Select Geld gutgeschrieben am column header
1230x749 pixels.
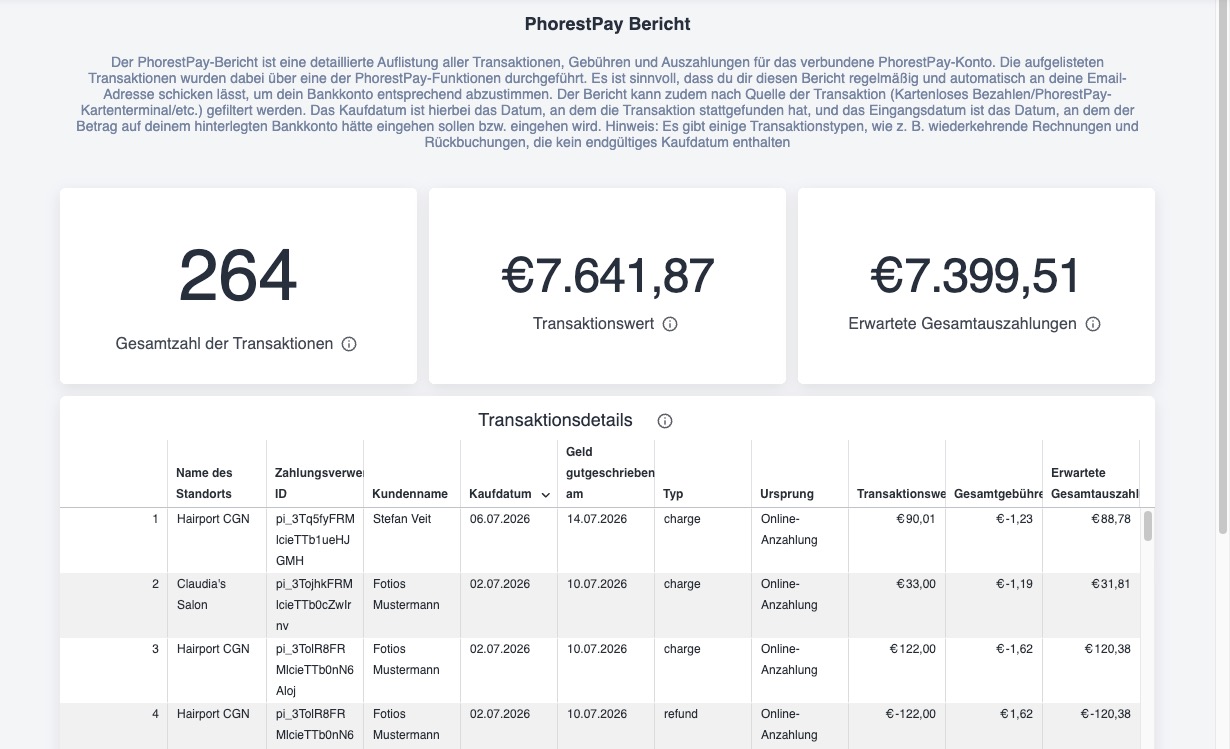[606, 473]
